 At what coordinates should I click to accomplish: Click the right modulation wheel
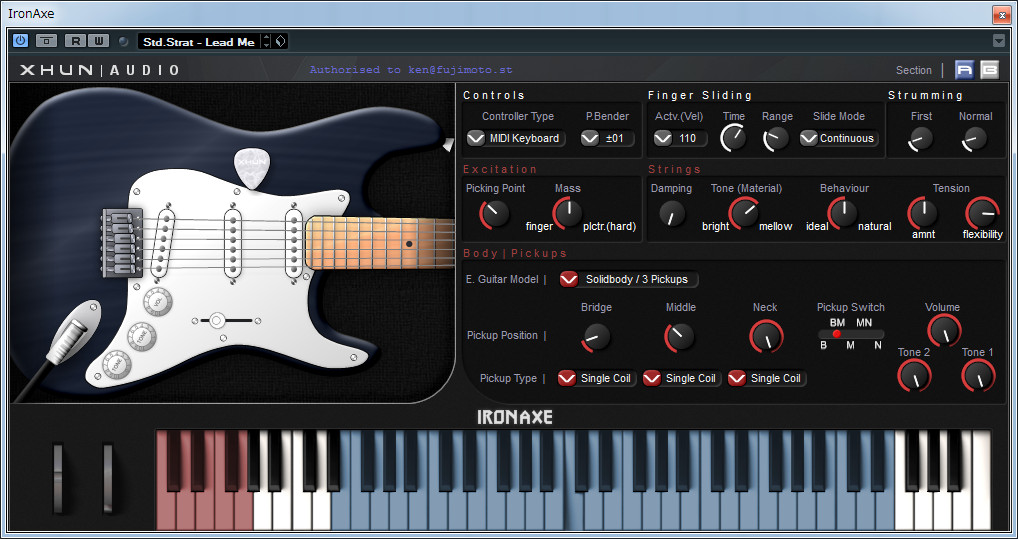coord(108,477)
